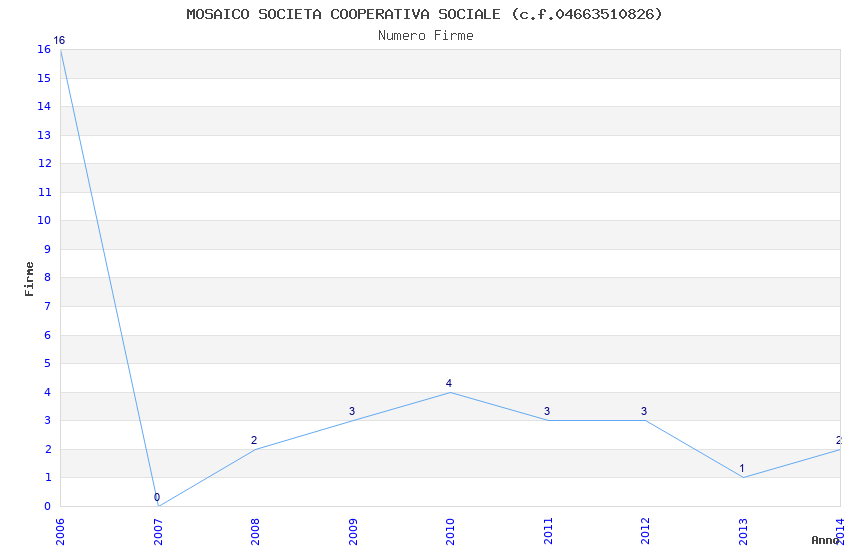Select the 2013 data point labeled 1
The height and width of the screenshot is (550, 850).
(742, 468)
